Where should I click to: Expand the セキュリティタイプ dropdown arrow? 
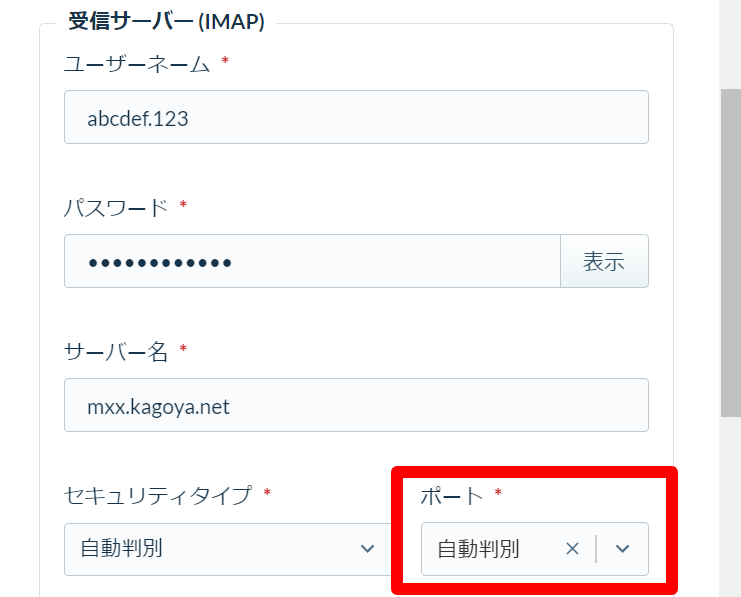(x=367, y=549)
